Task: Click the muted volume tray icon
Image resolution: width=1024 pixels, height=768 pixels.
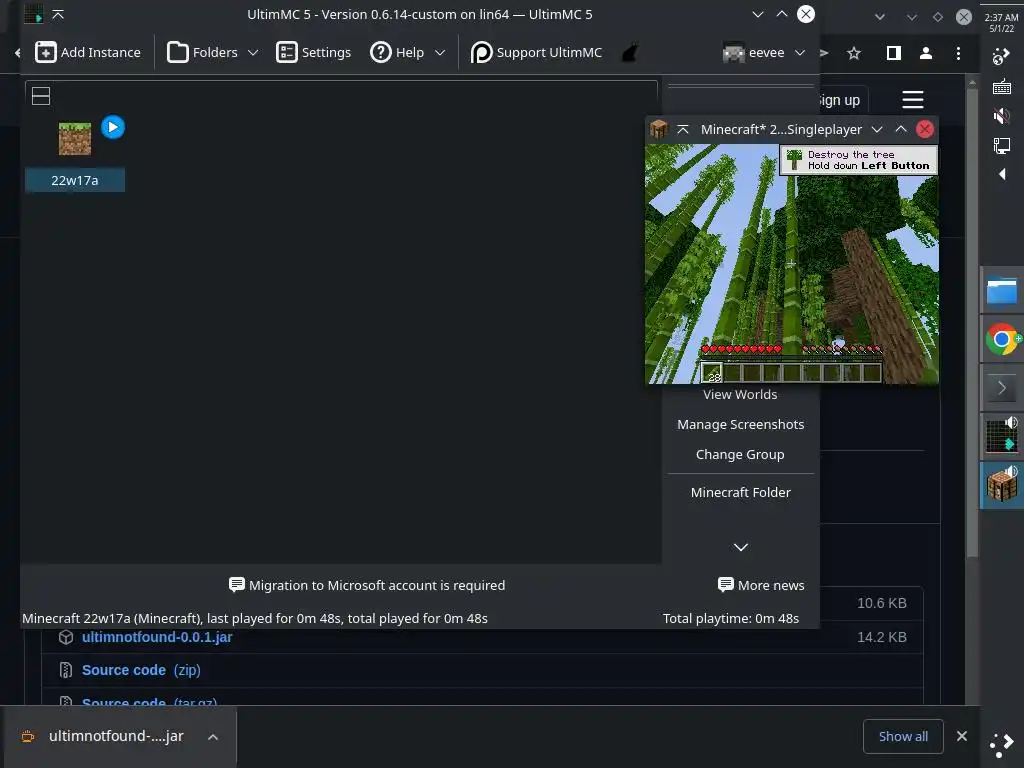Action: point(1002,116)
